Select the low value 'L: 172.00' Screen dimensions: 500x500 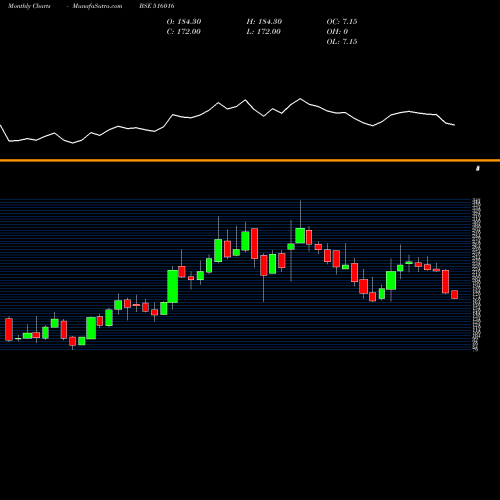click(x=264, y=32)
